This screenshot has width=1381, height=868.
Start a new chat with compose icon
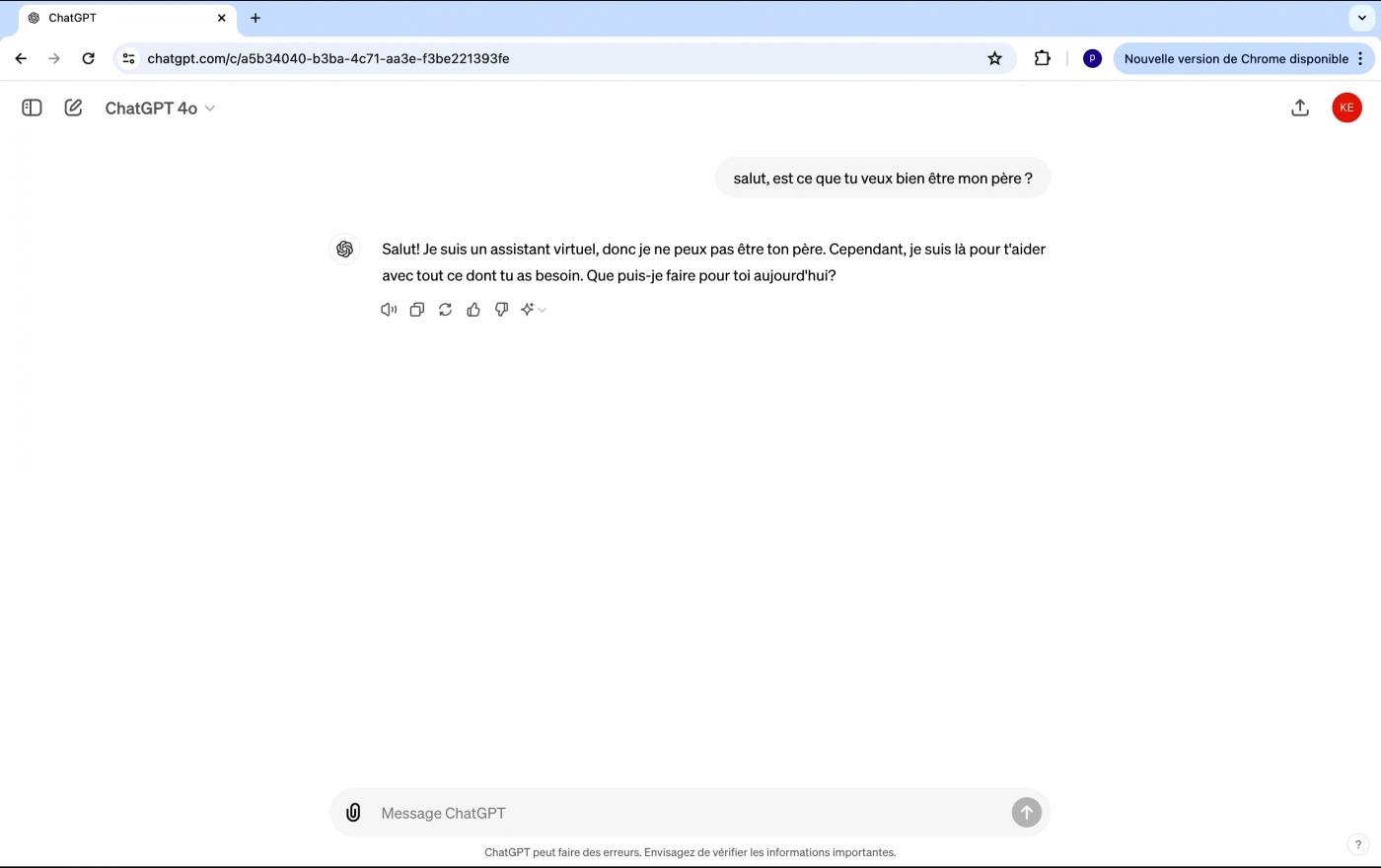(x=73, y=108)
